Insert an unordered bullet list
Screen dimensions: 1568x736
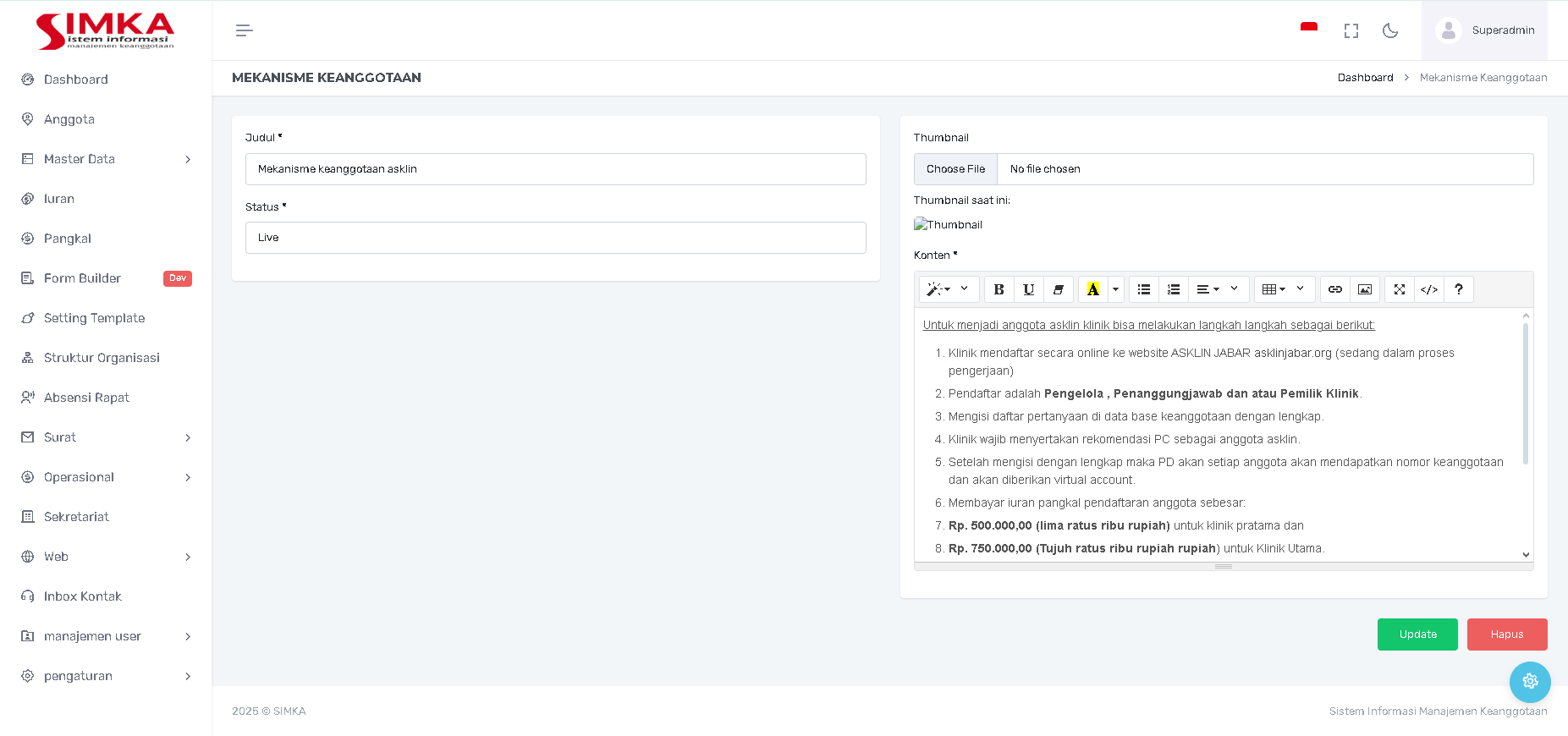(x=1143, y=289)
